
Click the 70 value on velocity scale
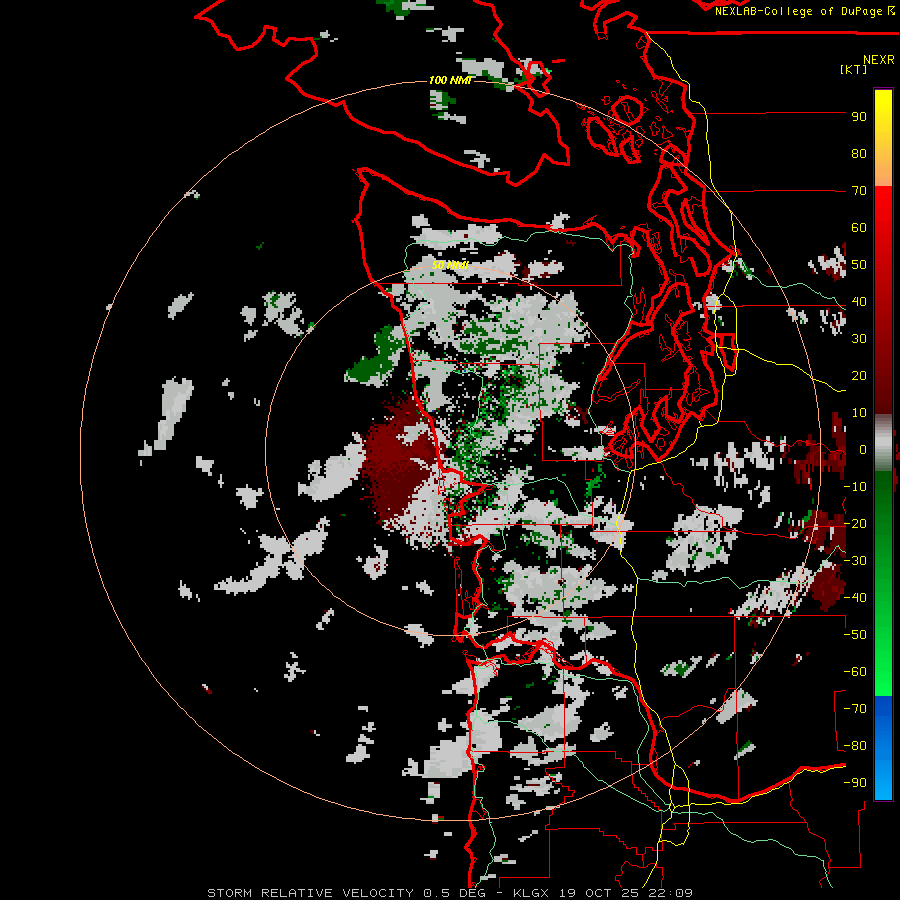pos(859,191)
